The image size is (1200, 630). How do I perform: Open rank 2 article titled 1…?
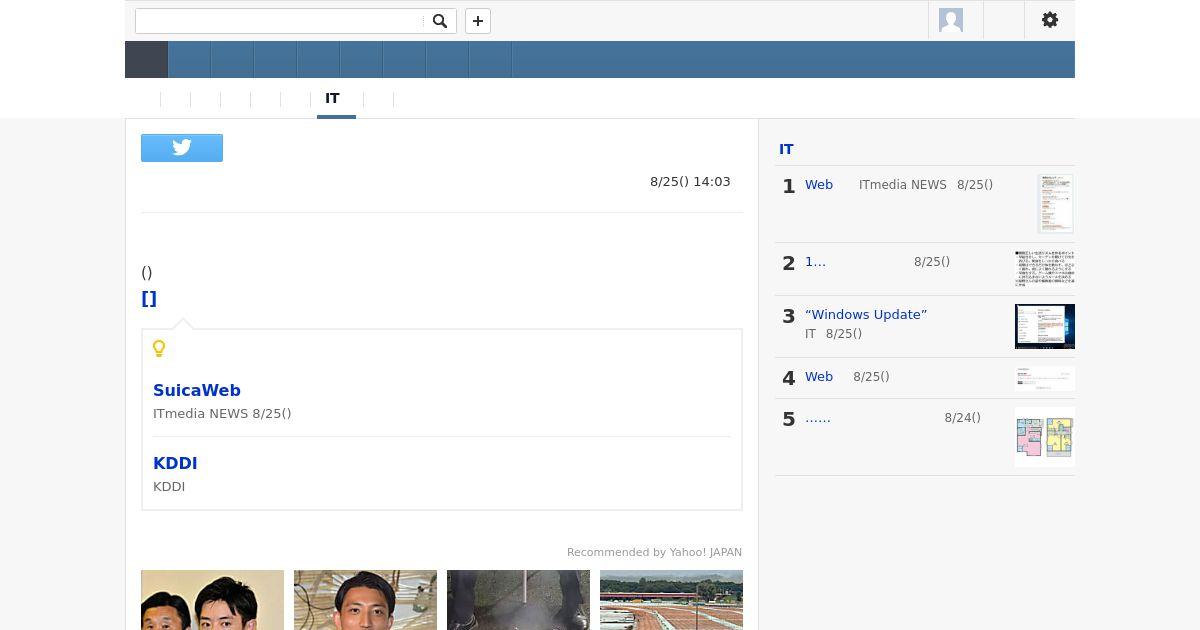815,262
